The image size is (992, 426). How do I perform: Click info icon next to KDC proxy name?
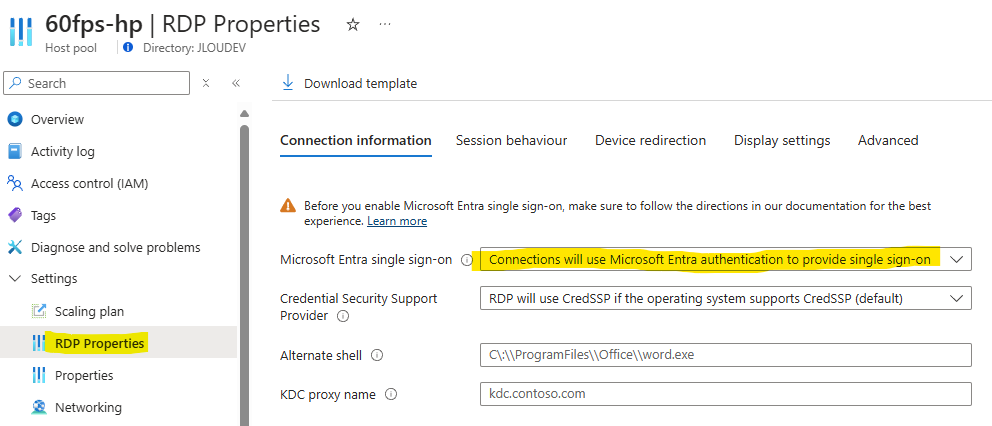[x=391, y=394]
